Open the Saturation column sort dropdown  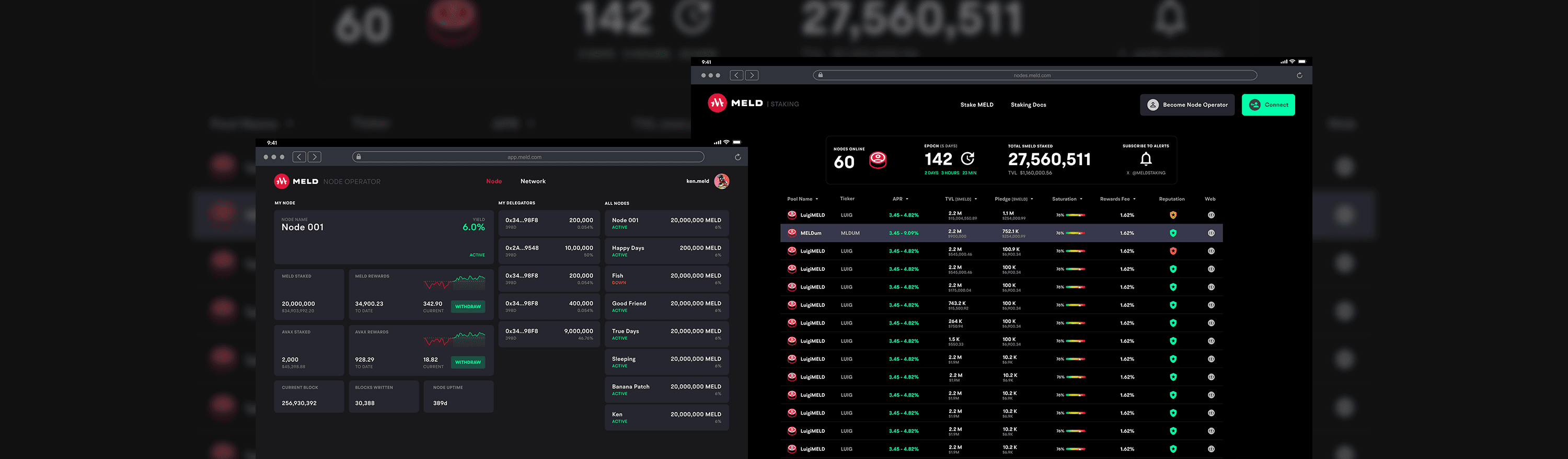coord(1067,199)
